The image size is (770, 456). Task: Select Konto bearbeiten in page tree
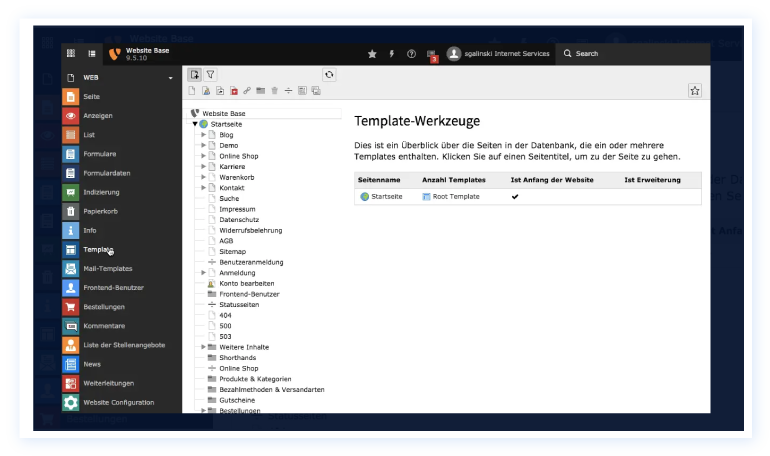[x=247, y=283]
